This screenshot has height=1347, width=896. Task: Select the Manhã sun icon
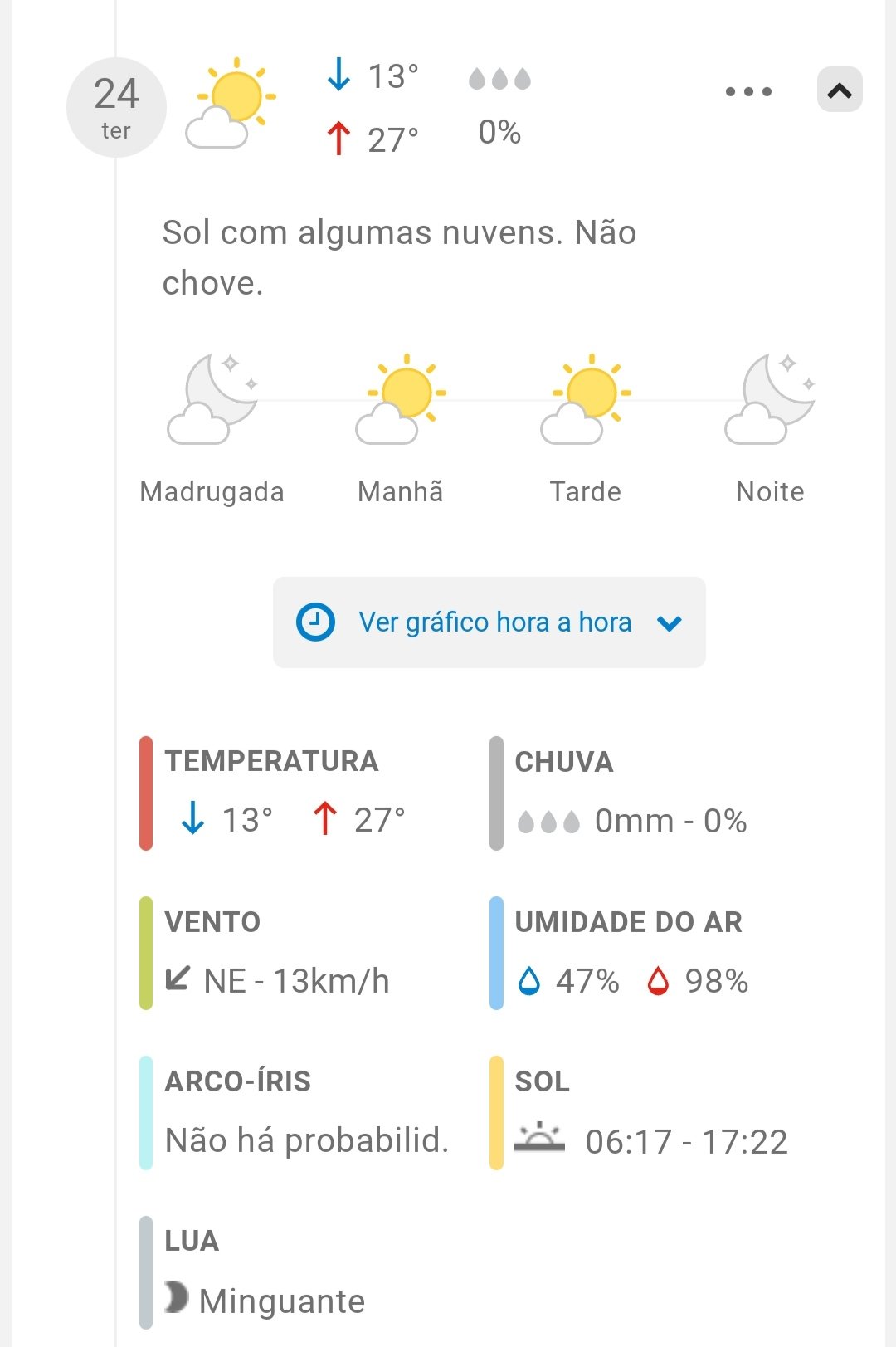[x=401, y=399]
